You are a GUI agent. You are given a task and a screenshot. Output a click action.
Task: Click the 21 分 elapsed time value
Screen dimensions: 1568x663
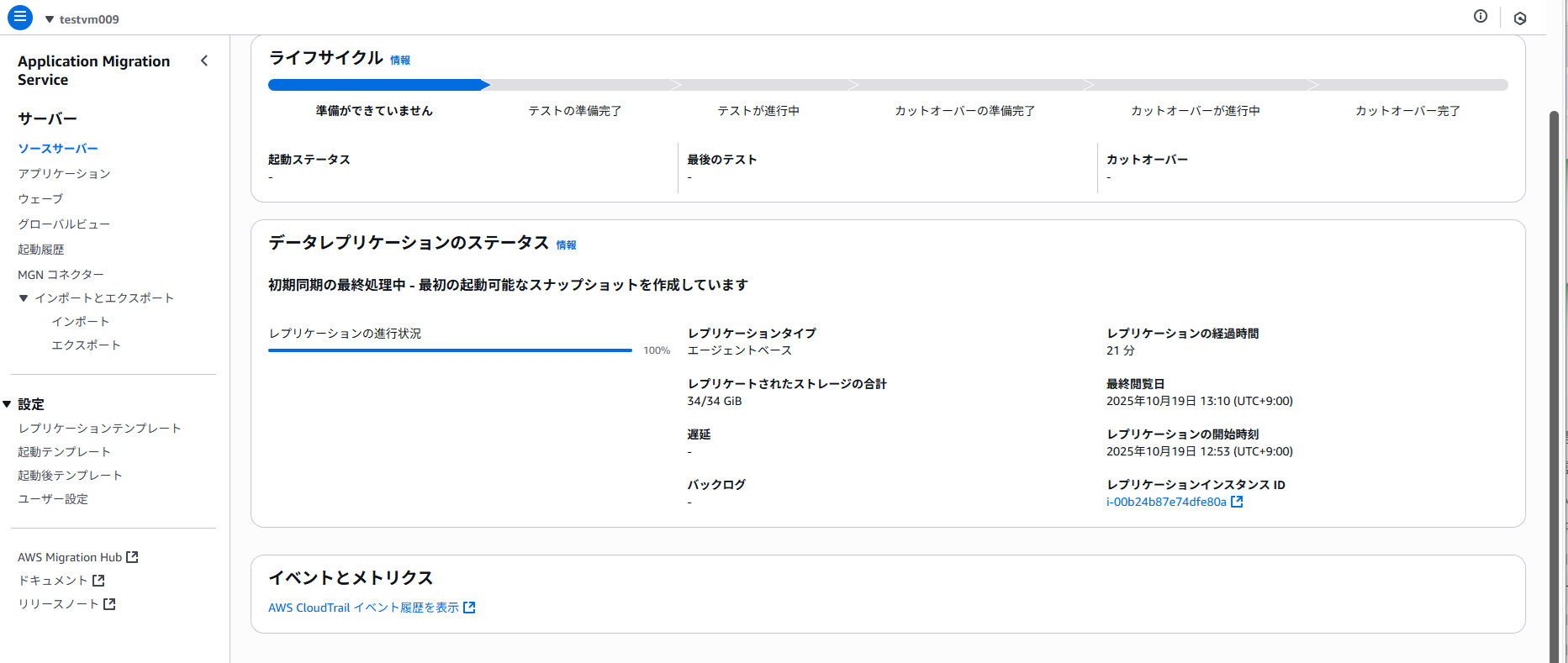1121,350
